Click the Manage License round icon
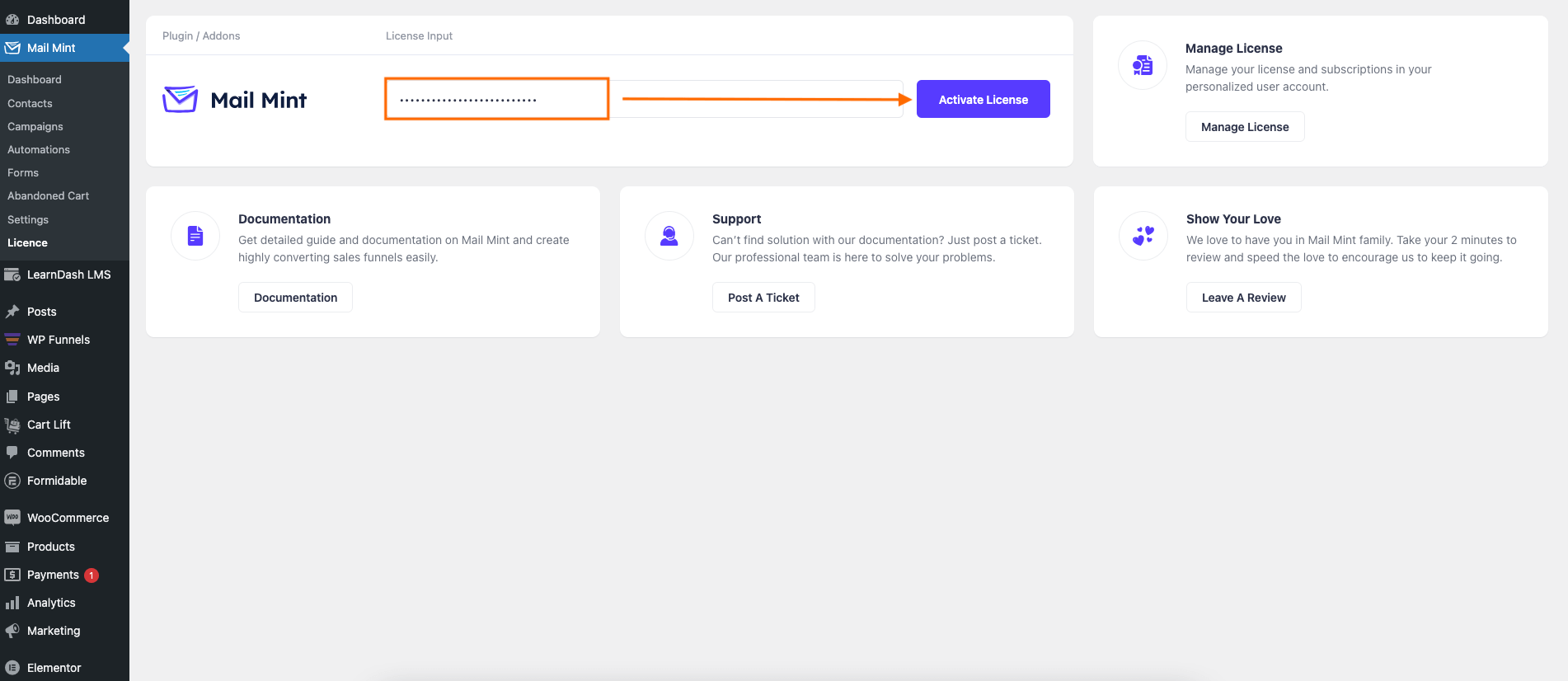Screen dimensions: 1568x681 point(1143,65)
